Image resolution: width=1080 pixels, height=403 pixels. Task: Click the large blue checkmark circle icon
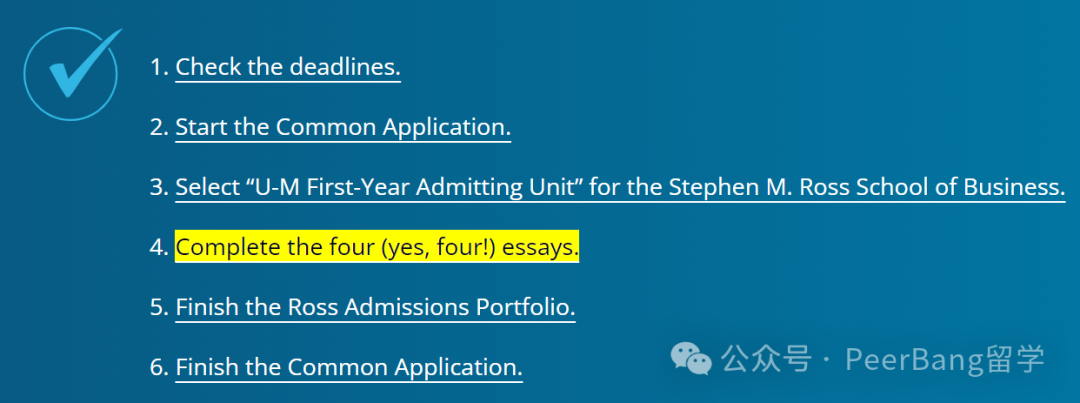click(x=71, y=73)
